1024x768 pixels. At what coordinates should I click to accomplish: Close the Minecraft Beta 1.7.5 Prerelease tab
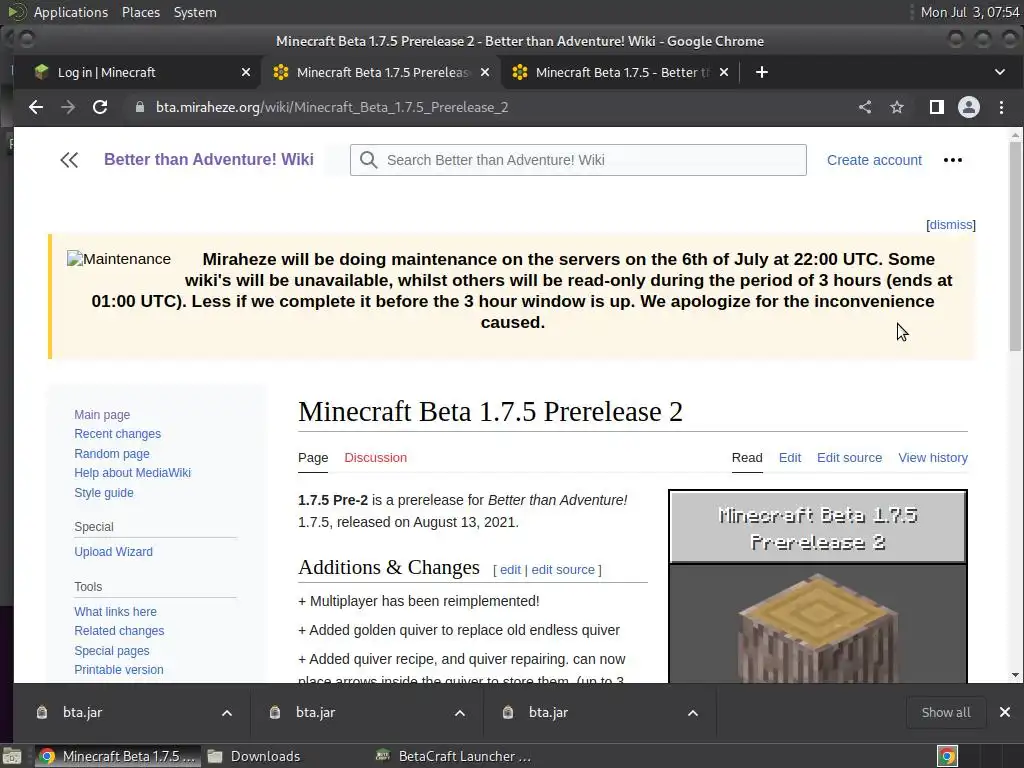coord(485,72)
